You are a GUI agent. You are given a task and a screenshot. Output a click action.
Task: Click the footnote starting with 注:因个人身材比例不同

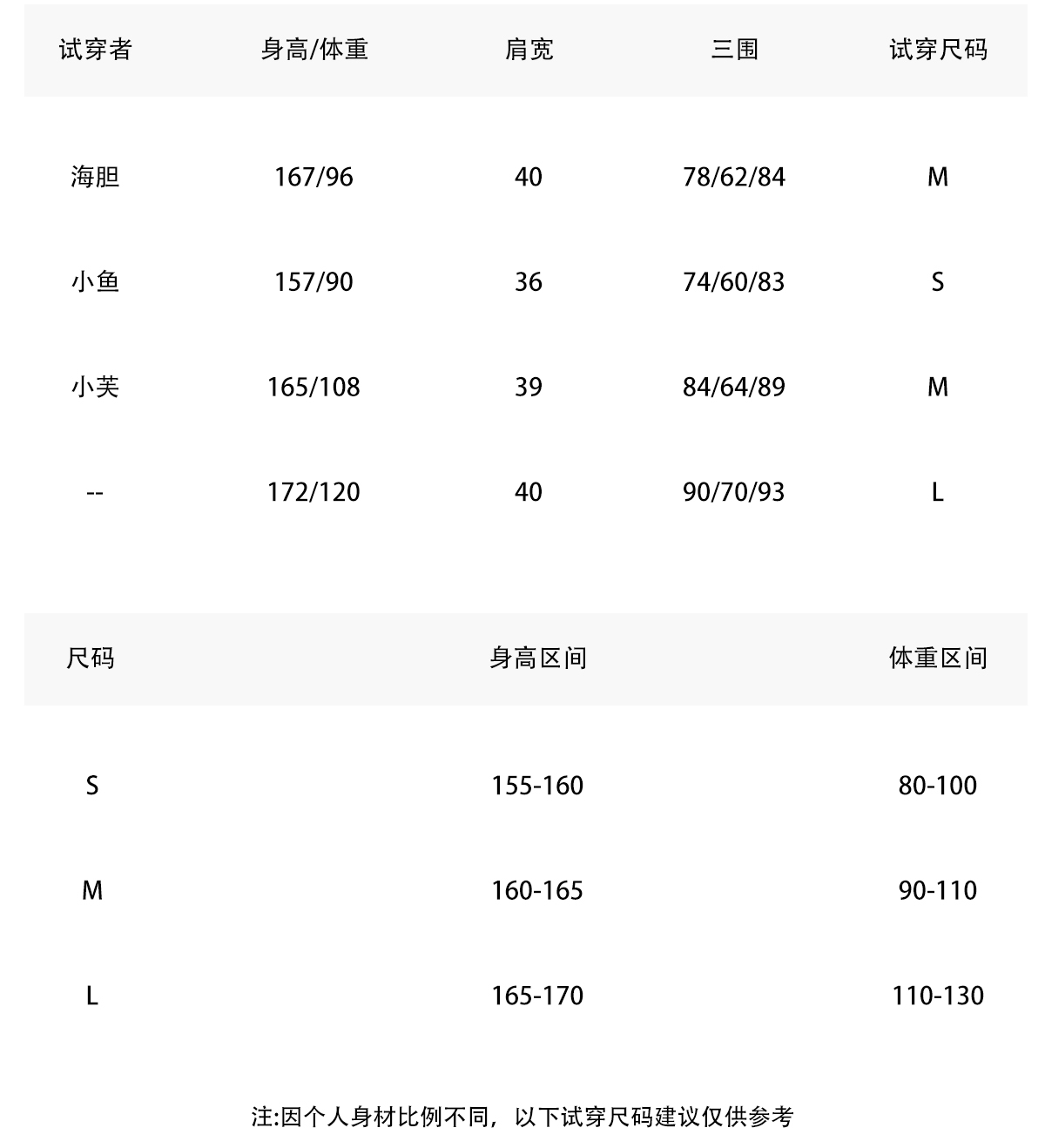[x=522, y=1116]
